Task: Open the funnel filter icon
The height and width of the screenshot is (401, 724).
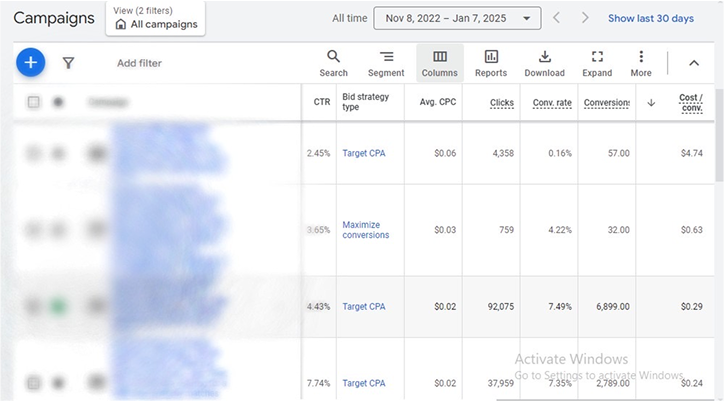Action: coord(68,63)
